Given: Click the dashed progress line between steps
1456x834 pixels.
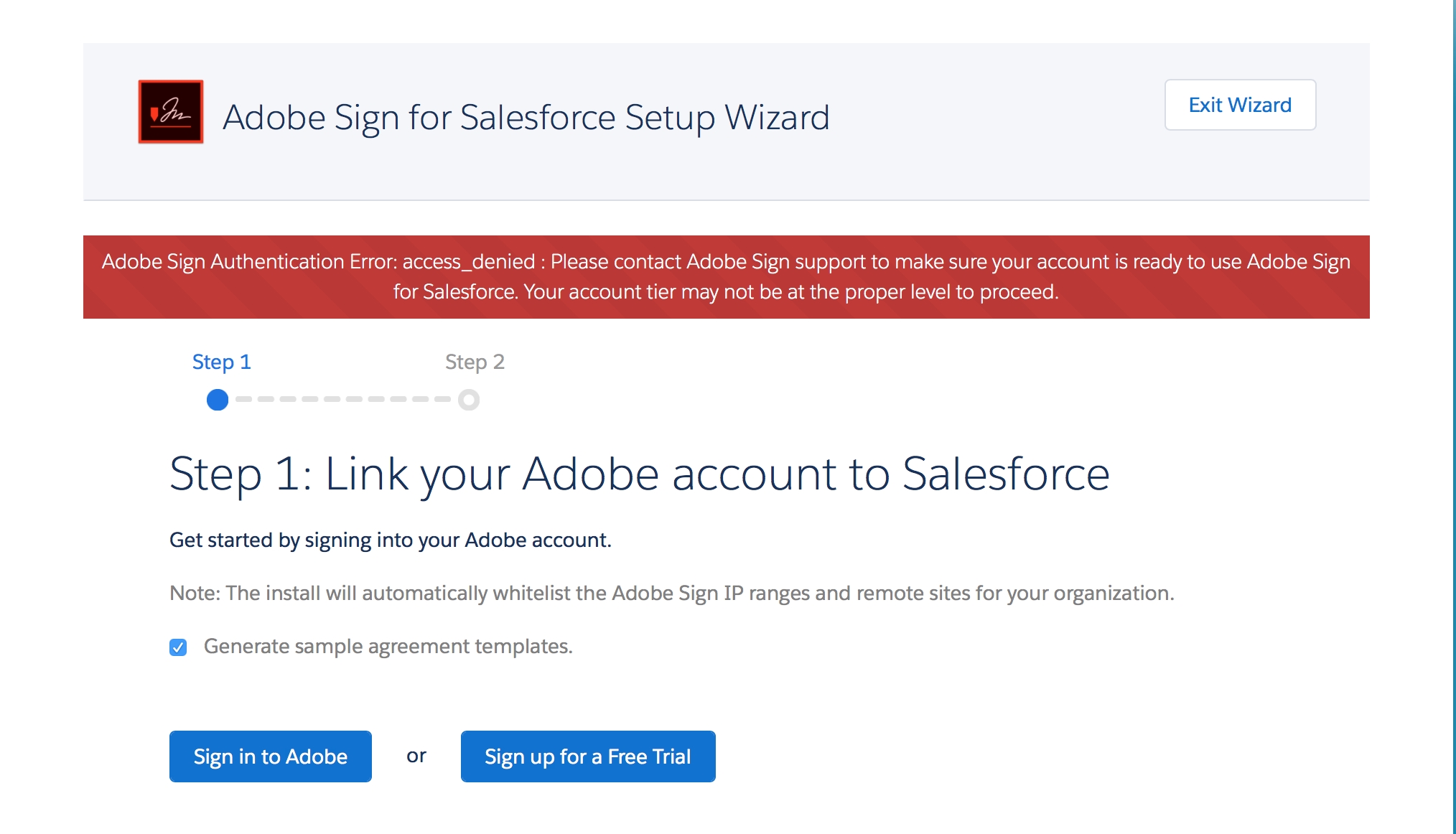Looking at the screenshot, I should 343,400.
